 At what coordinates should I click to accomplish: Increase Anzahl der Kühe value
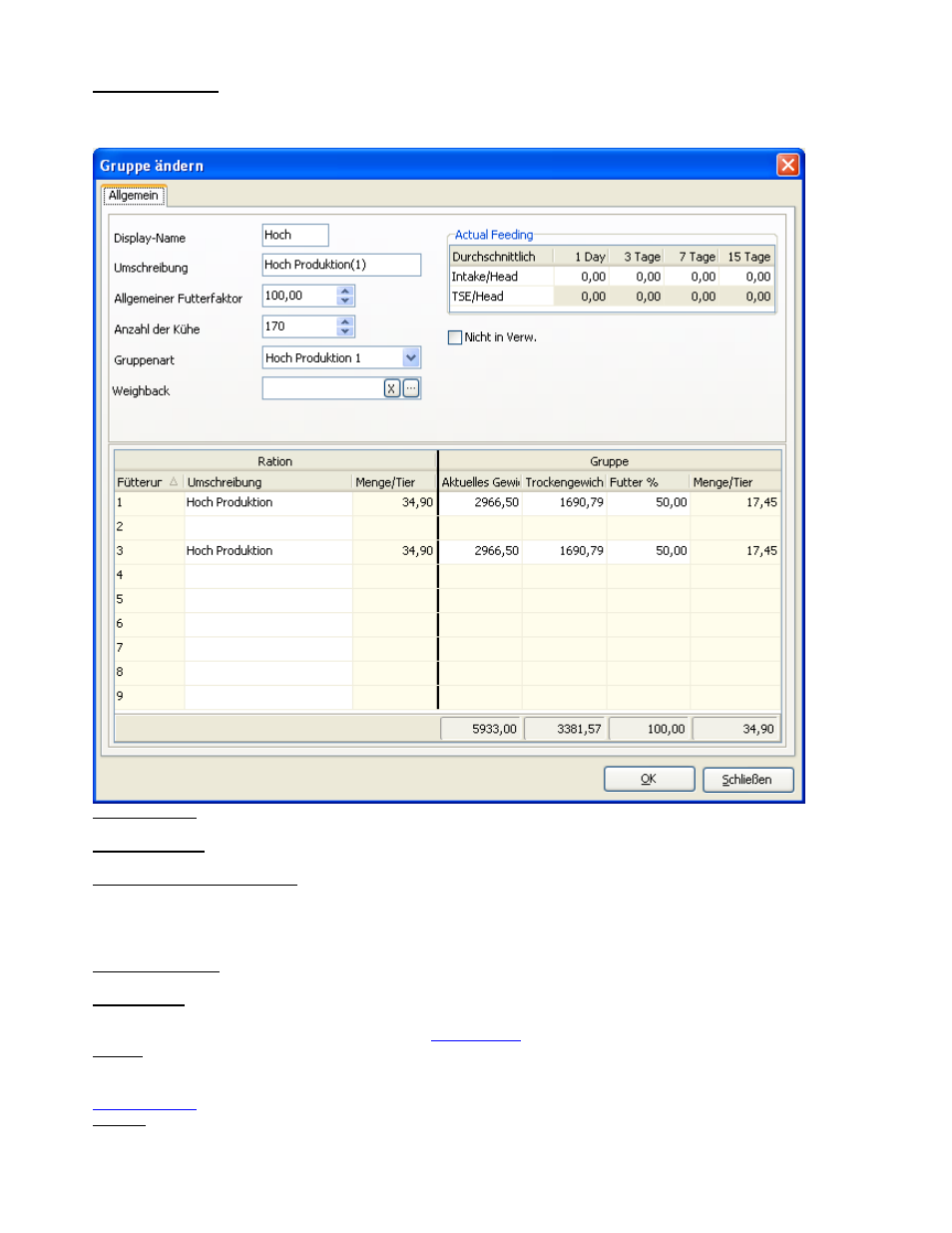point(345,322)
